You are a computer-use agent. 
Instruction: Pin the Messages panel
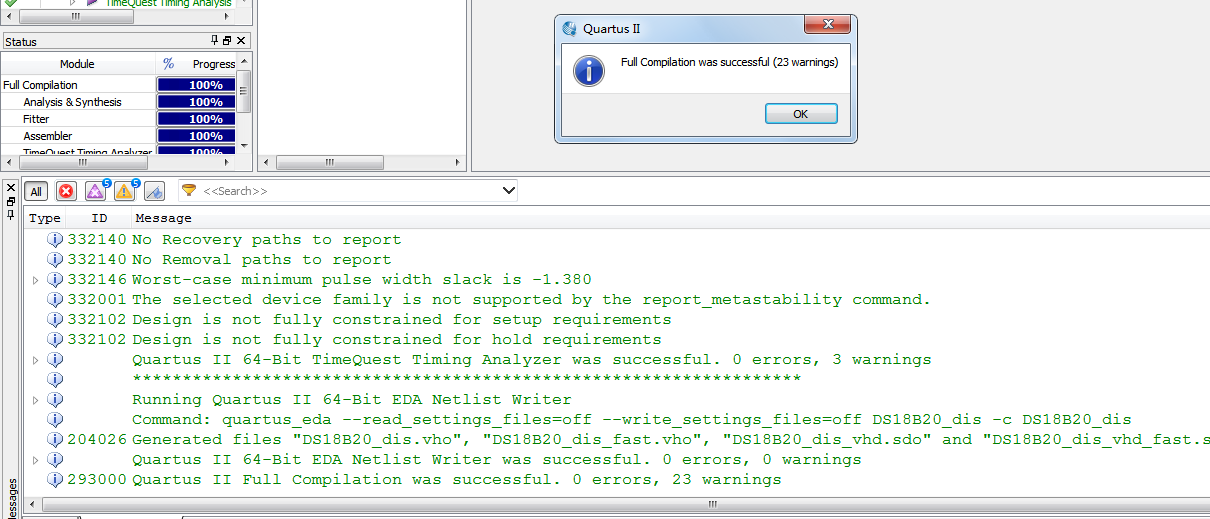click(x=11, y=214)
